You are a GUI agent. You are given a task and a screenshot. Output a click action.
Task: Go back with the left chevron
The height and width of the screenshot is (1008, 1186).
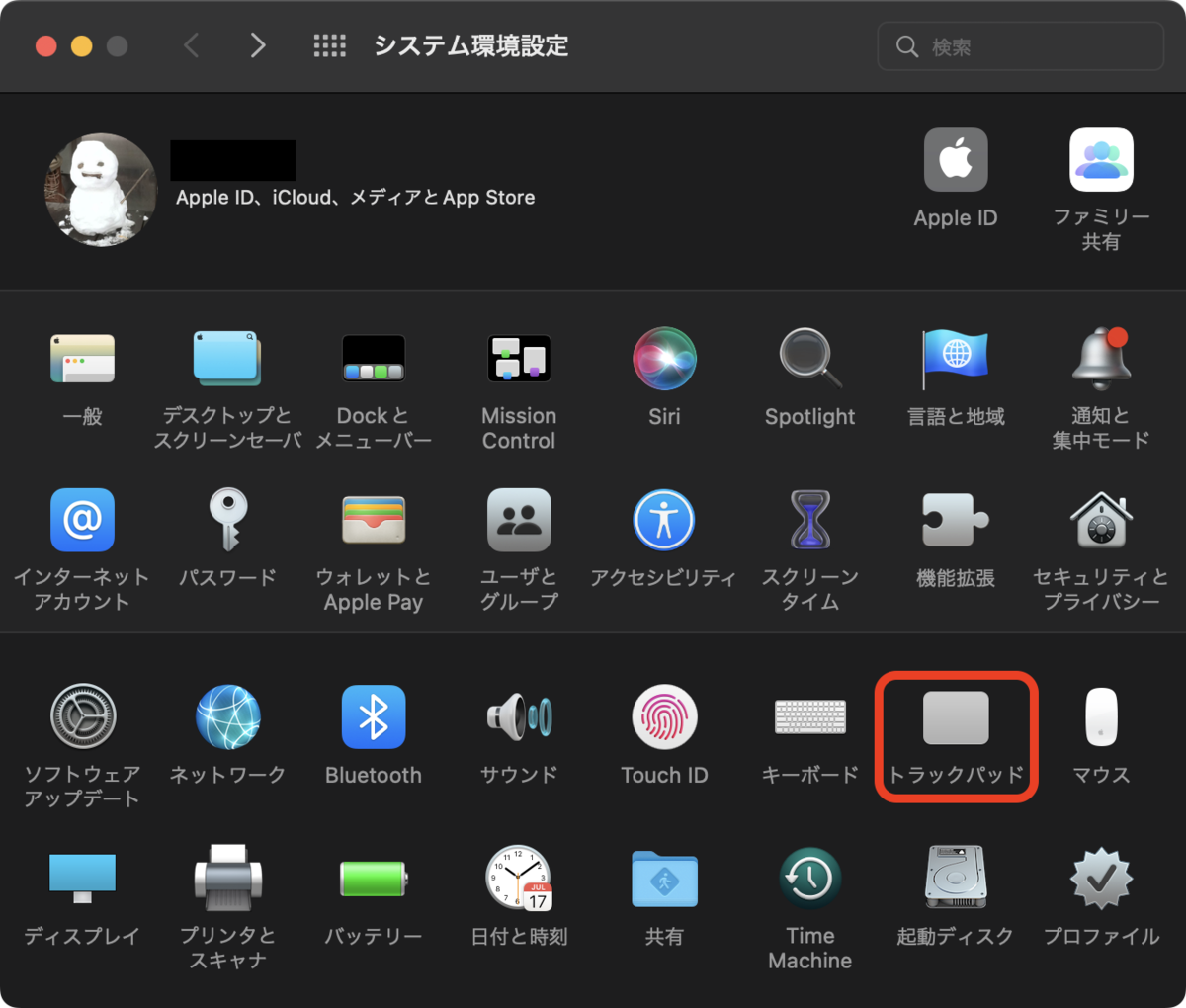[x=192, y=45]
